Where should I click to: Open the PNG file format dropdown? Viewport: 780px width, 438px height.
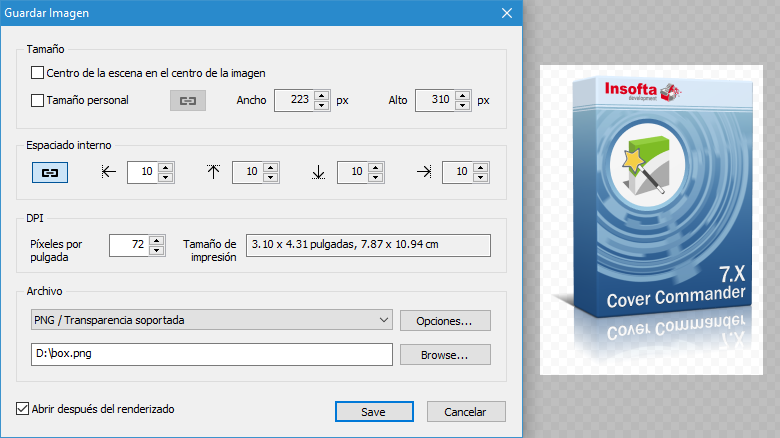point(211,320)
